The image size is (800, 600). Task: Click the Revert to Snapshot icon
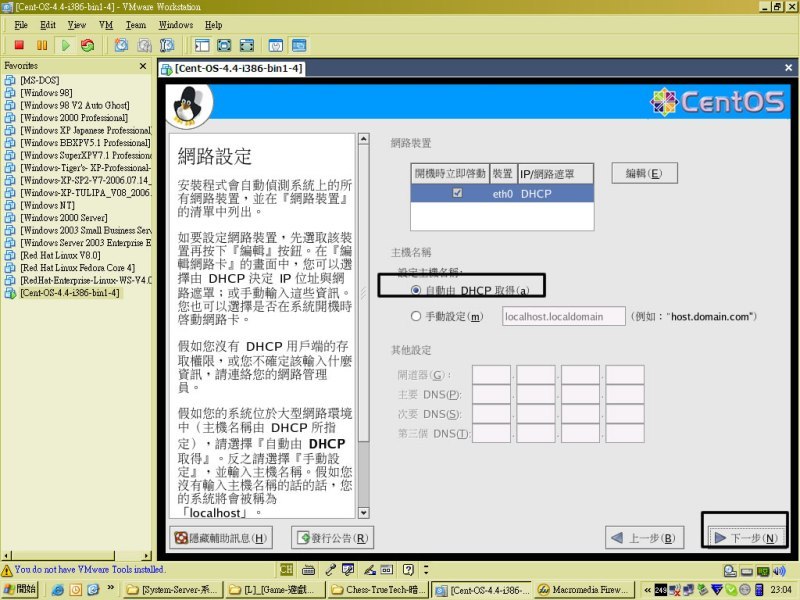click(144, 45)
